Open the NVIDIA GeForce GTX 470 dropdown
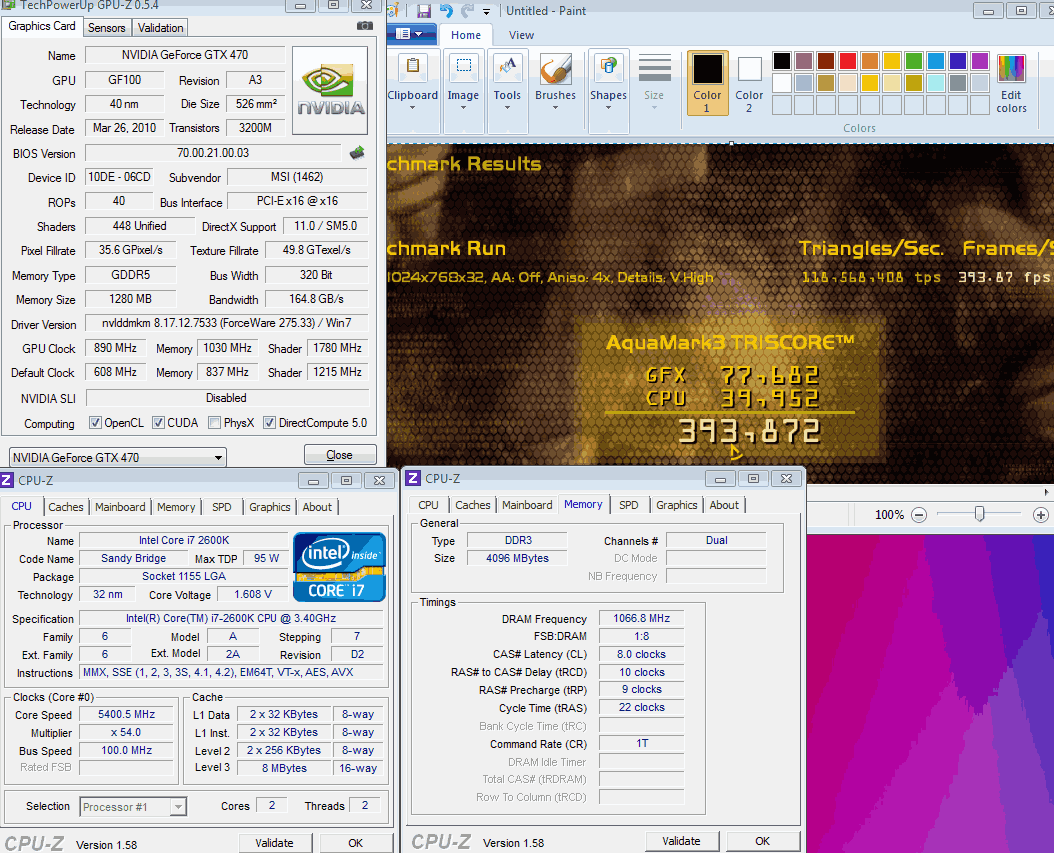Image resolution: width=1054 pixels, height=853 pixels. (x=118, y=457)
